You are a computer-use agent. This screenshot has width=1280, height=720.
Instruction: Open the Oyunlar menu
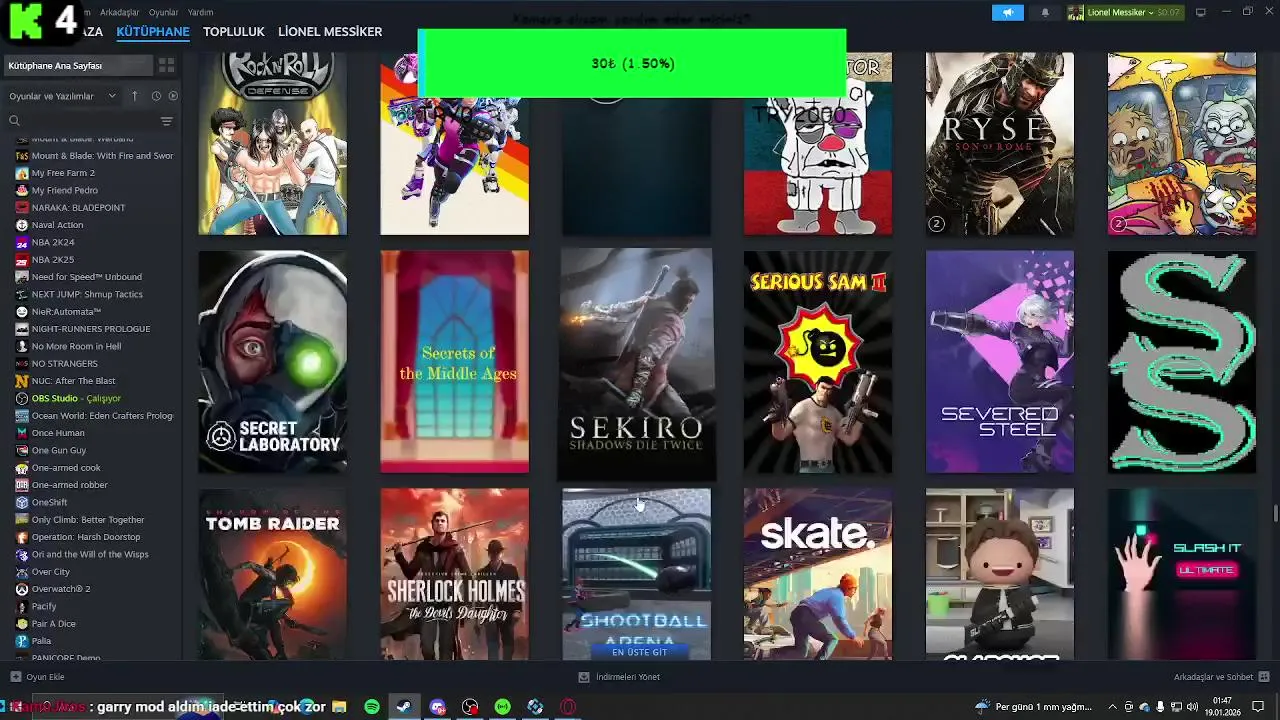pyautogui.click(x=163, y=12)
